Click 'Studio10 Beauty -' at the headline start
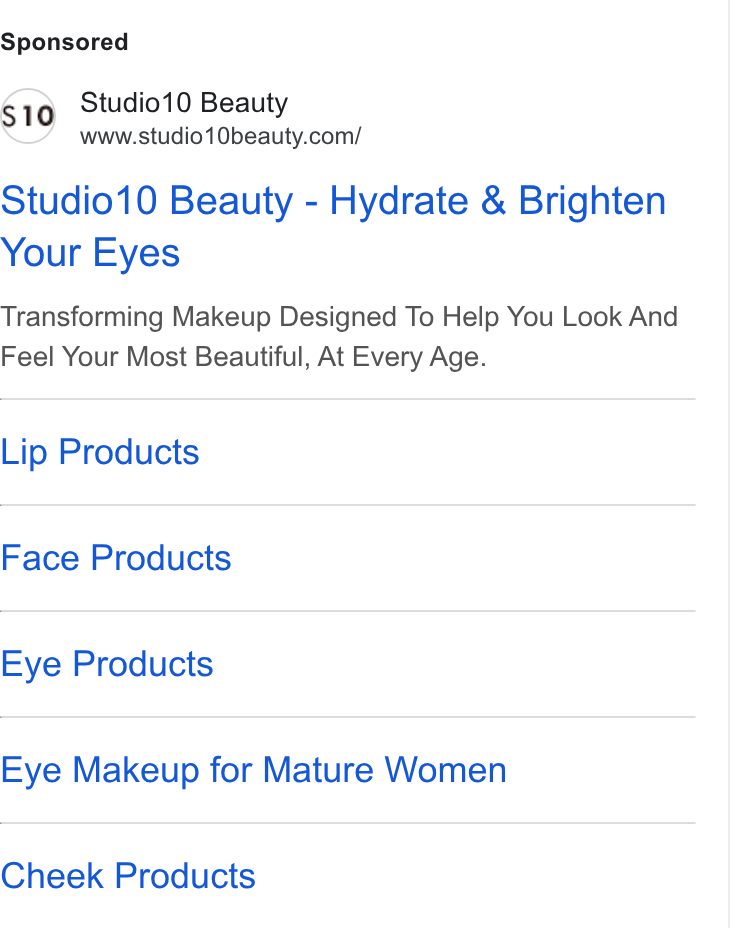Viewport: 730px width, 928px height. coord(159,201)
